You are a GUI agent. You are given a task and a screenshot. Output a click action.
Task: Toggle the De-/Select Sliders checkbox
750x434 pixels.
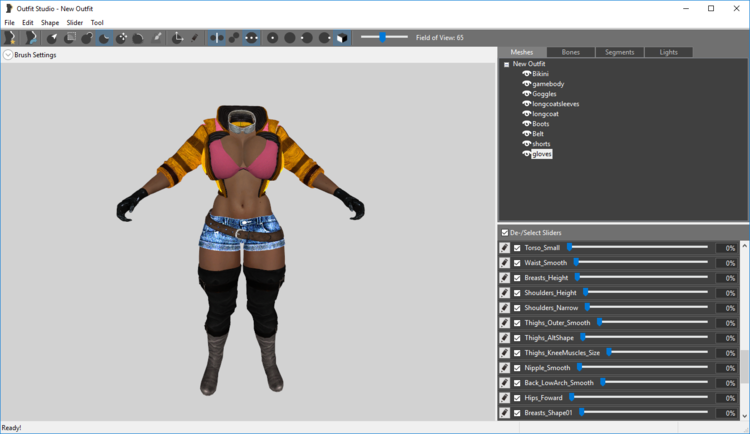tap(505, 233)
